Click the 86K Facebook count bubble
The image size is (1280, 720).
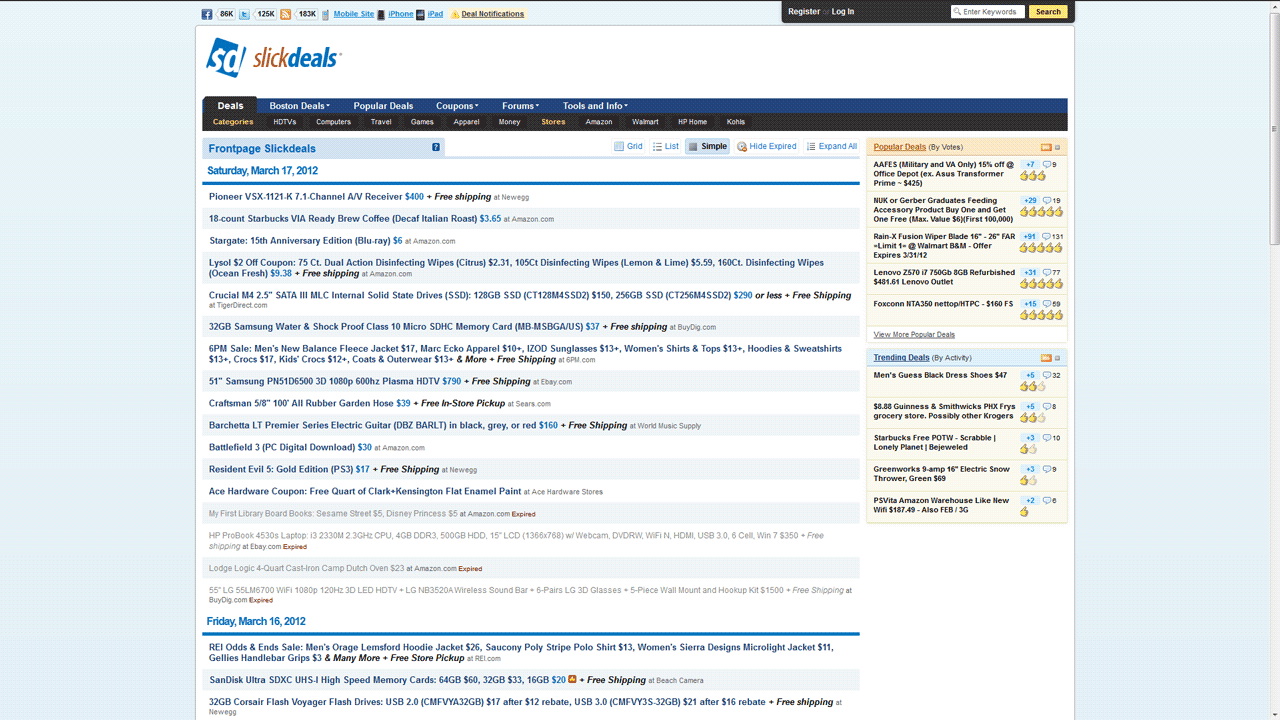click(x=226, y=14)
